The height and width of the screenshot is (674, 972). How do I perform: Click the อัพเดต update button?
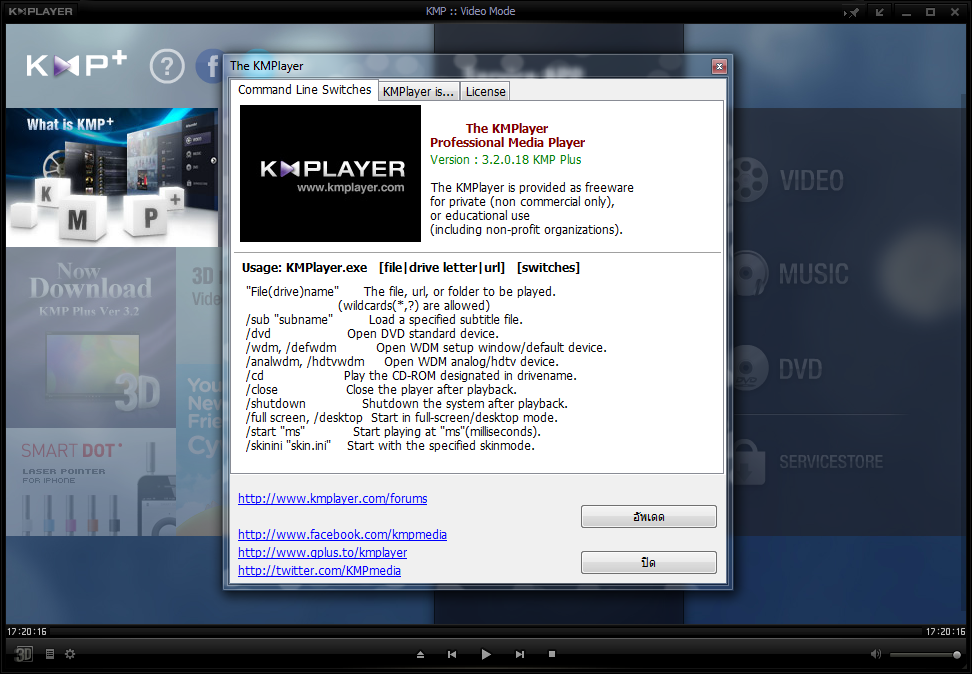point(648,517)
